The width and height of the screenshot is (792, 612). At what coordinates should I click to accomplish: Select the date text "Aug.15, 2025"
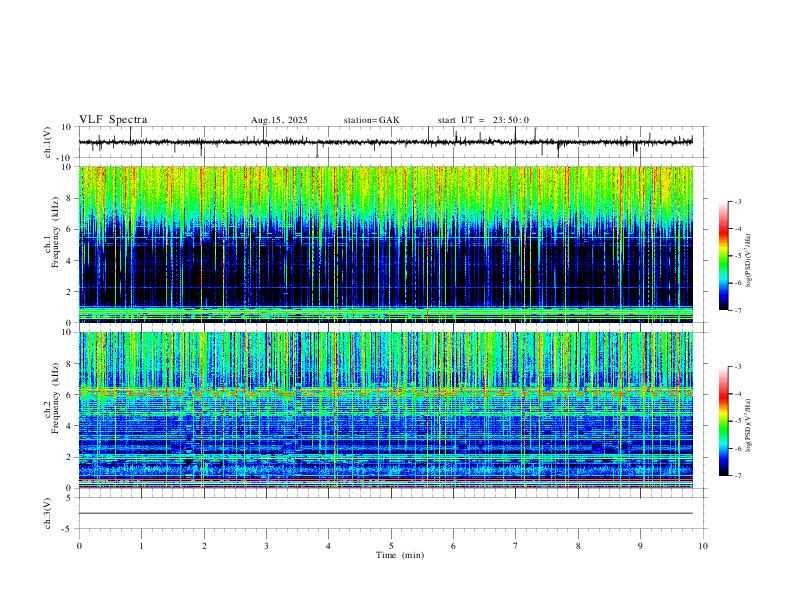tap(279, 120)
